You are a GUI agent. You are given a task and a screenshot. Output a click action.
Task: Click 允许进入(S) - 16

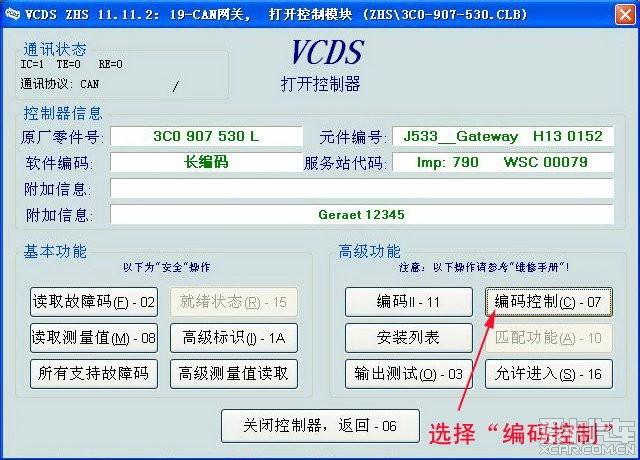[x=549, y=374]
